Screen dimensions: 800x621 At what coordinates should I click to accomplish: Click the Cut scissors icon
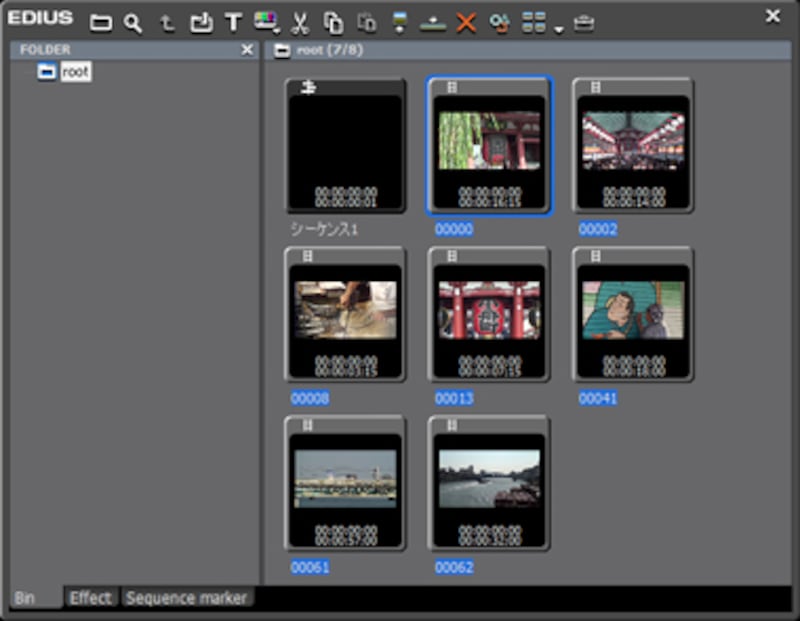[x=300, y=22]
